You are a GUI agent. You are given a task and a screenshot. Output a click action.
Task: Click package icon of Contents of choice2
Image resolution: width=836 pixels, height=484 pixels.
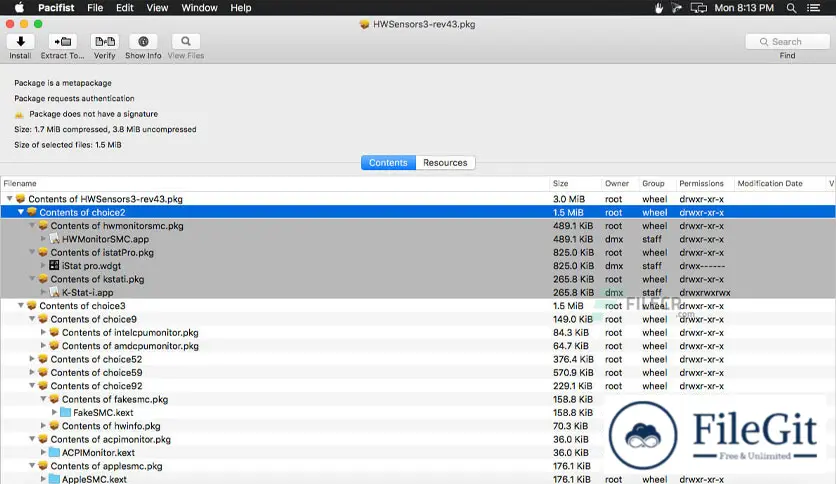tap(32, 212)
